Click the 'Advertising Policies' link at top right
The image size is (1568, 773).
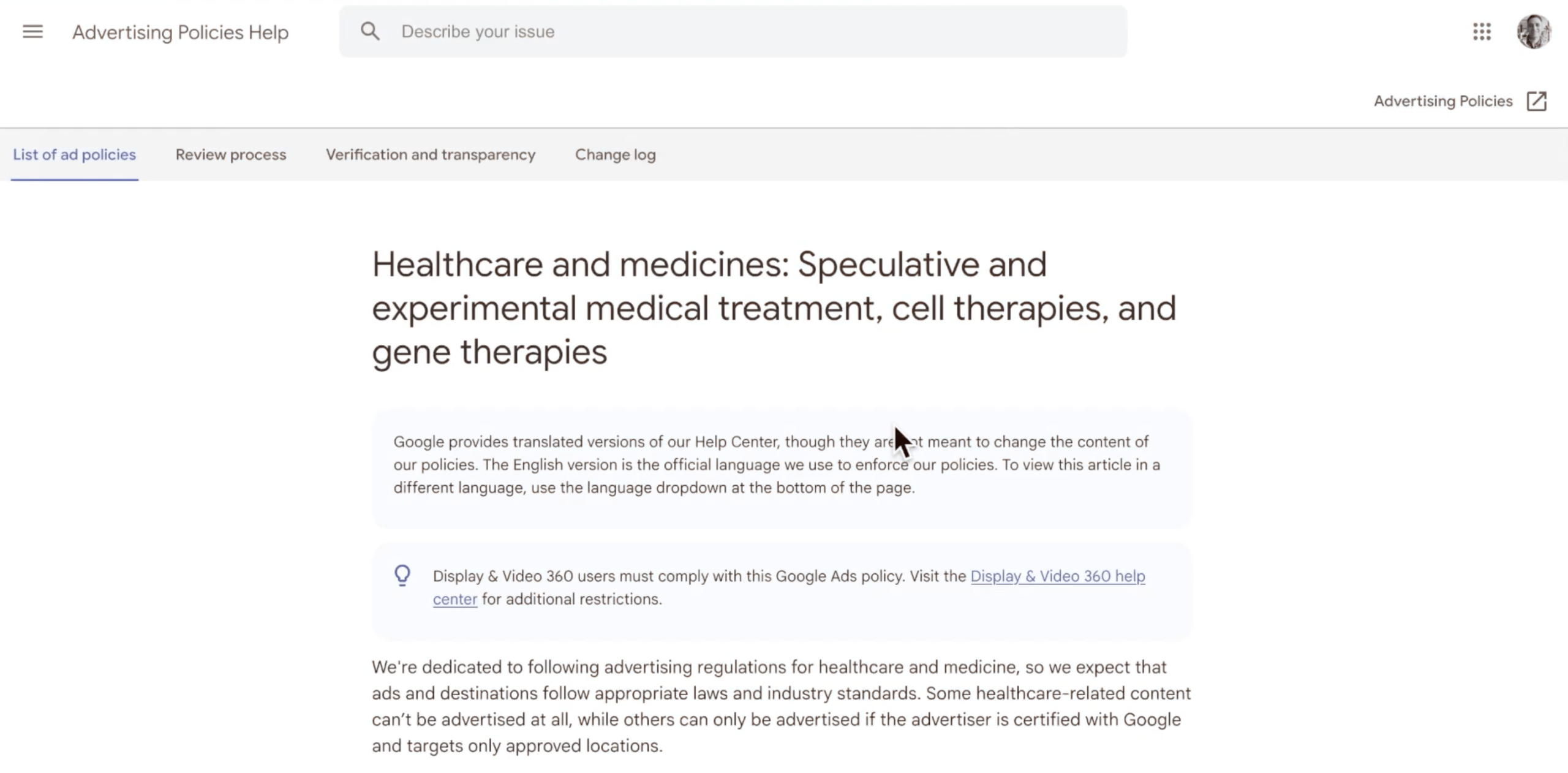tap(1443, 101)
